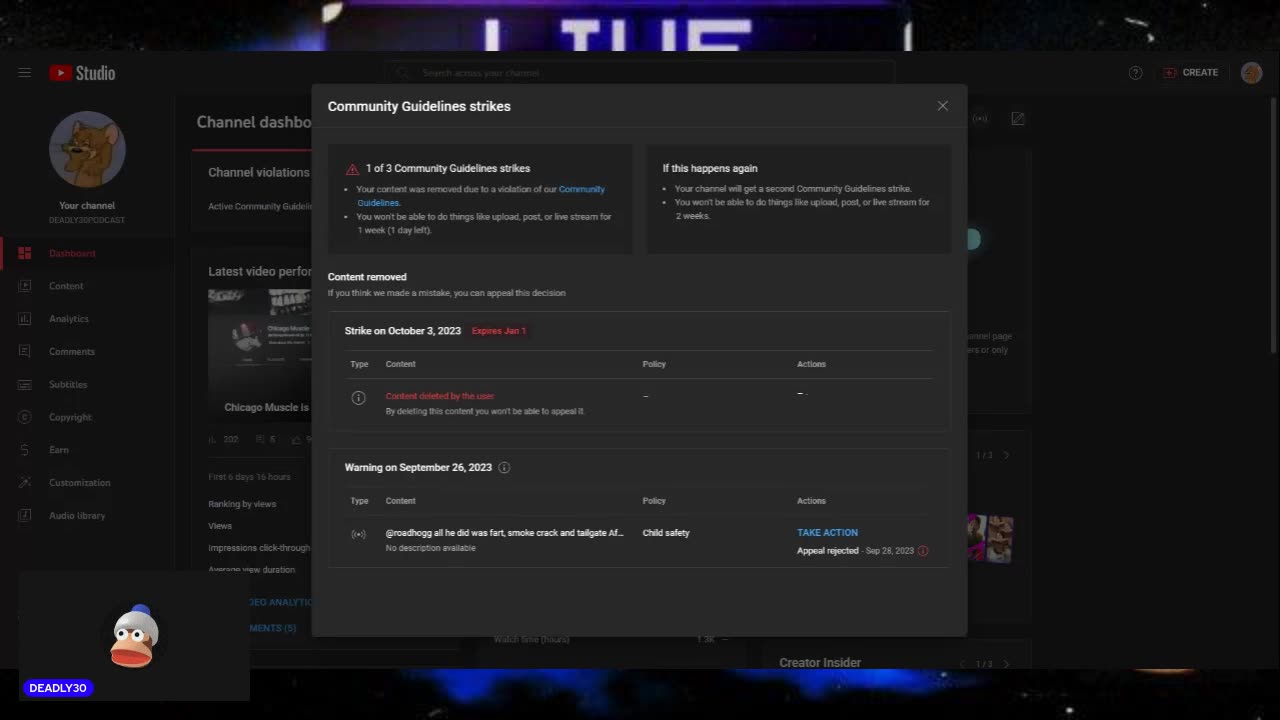Open the account avatar in top right

tap(1251, 73)
